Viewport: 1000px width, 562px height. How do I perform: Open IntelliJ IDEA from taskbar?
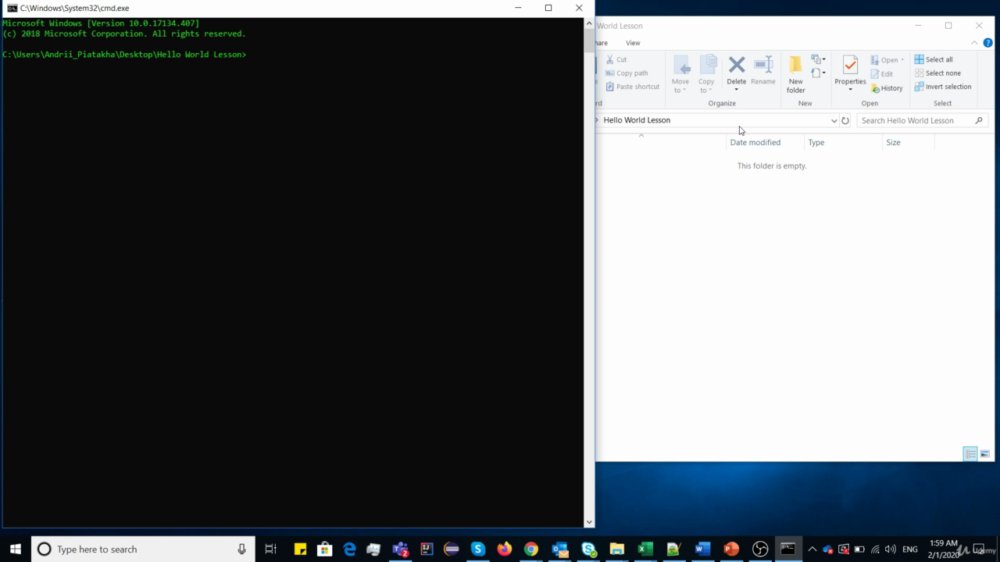pos(426,549)
